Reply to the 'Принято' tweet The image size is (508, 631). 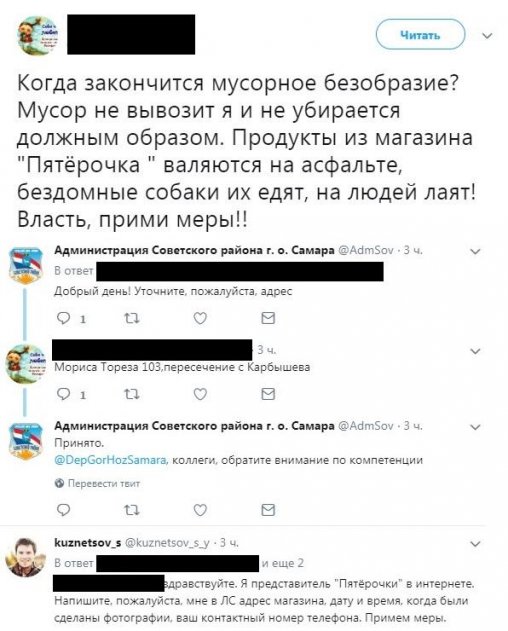point(63,510)
